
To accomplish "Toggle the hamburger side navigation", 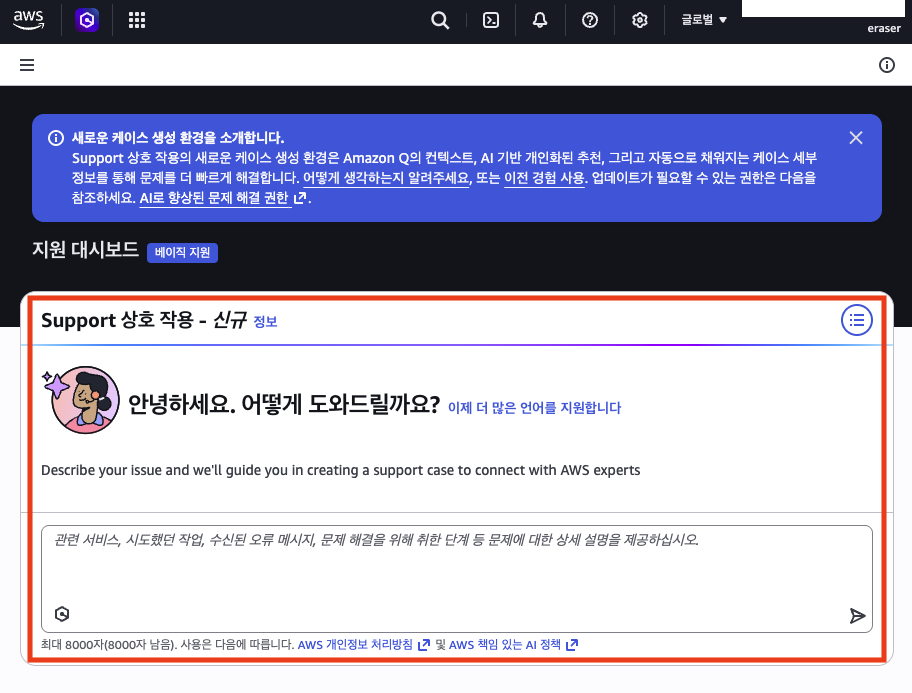I will coord(27,65).
